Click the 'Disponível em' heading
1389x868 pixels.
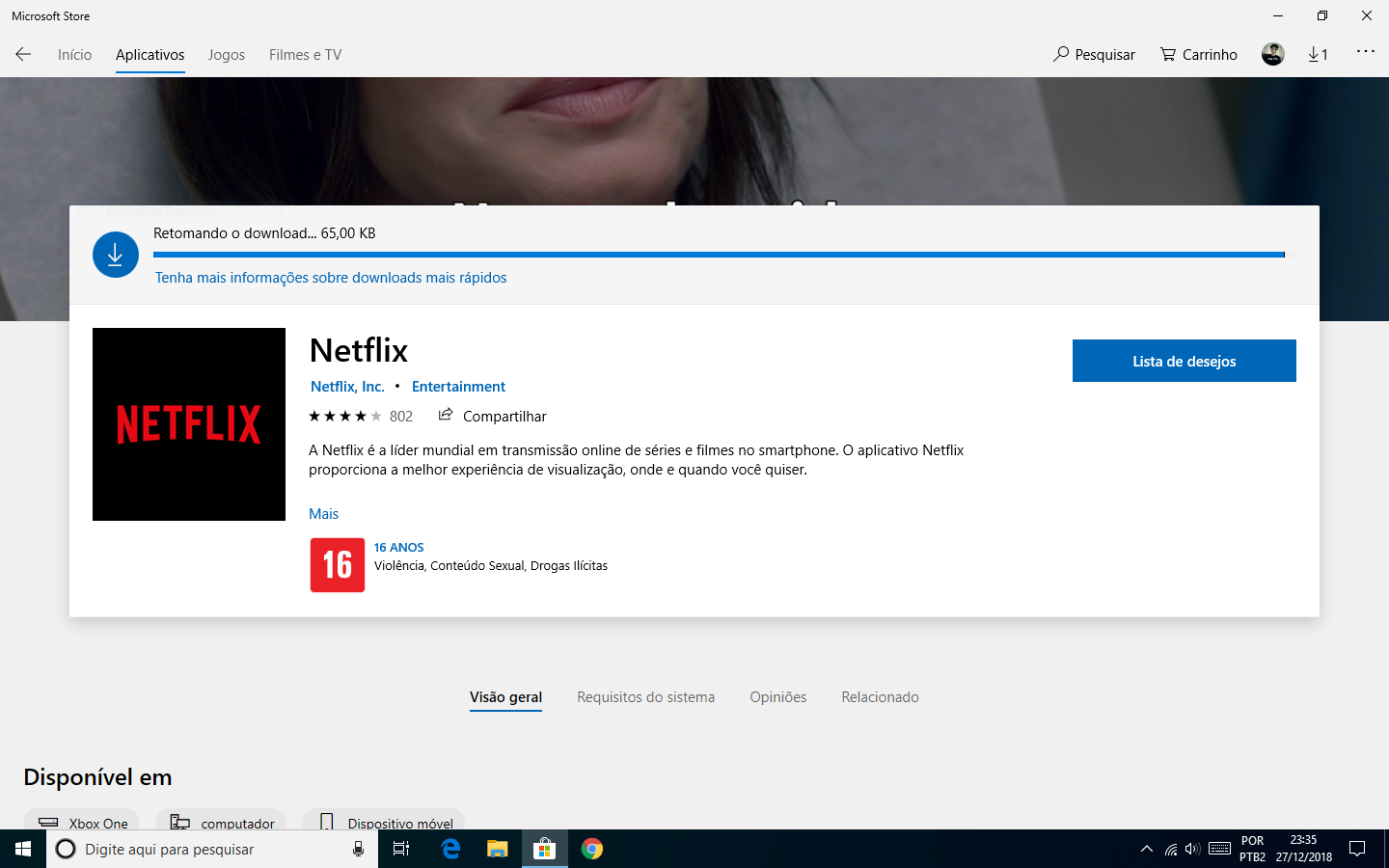pos(97,777)
